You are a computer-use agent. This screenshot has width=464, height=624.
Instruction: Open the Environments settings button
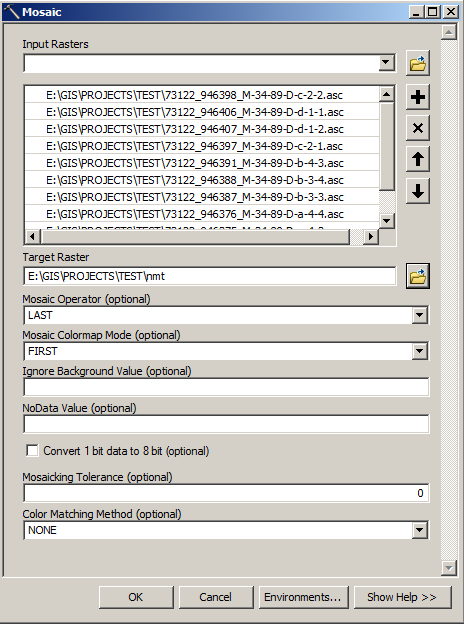click(x=303, y=597)
